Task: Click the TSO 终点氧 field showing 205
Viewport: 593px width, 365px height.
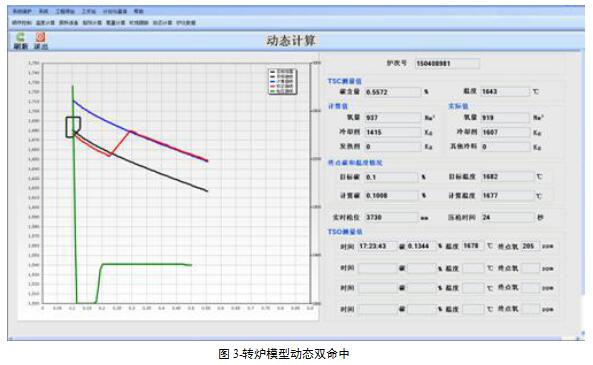Action: [x=530, y=246]
